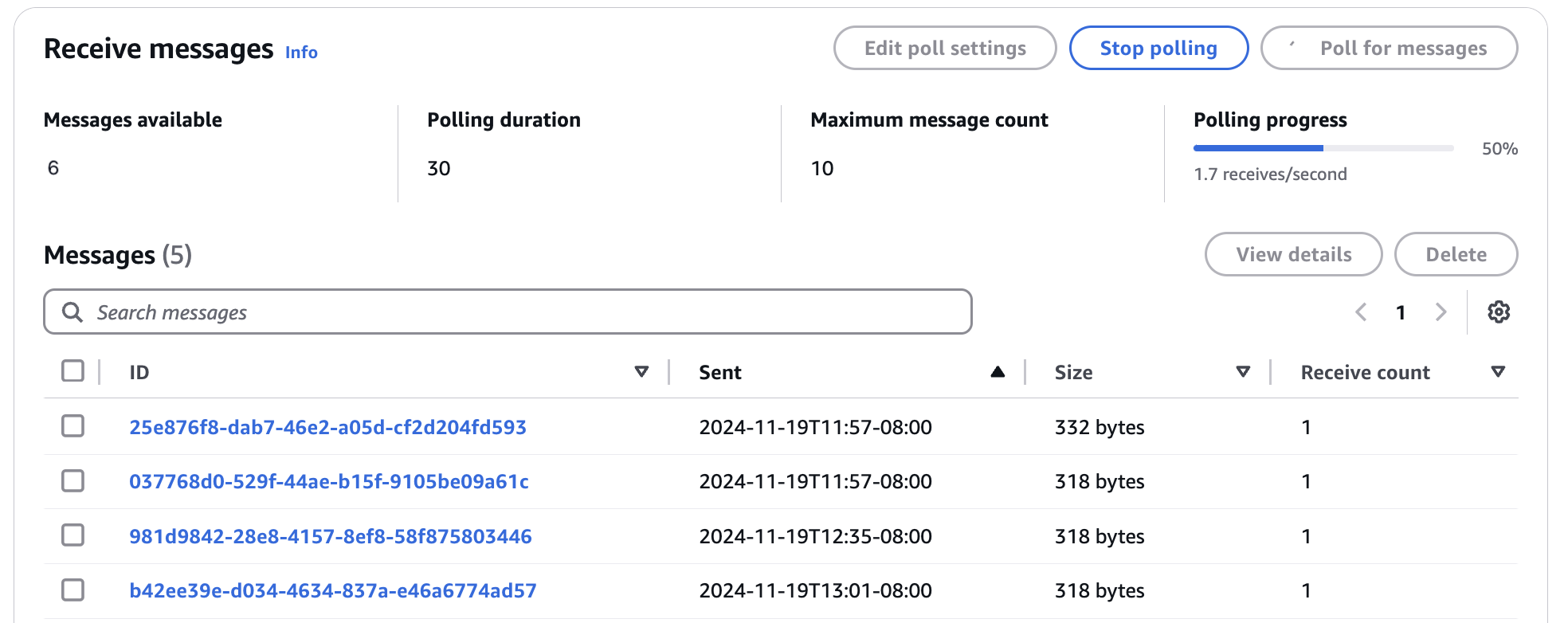Open message 037768d0-529f-44ae-b15f-9105be09a61c
The image size is (1568, 623).
(x=329, y=481)
